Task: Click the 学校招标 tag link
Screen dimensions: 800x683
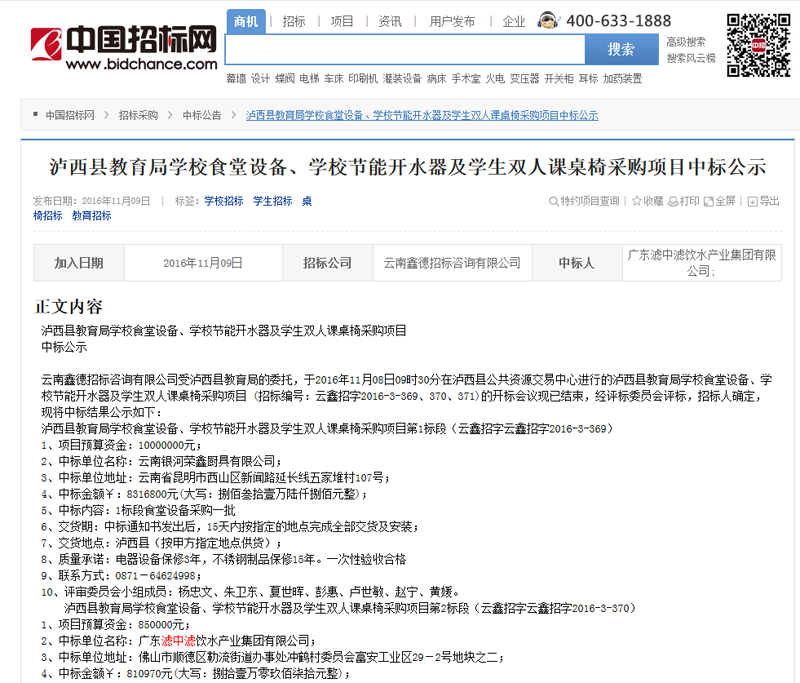Action: 225,201
